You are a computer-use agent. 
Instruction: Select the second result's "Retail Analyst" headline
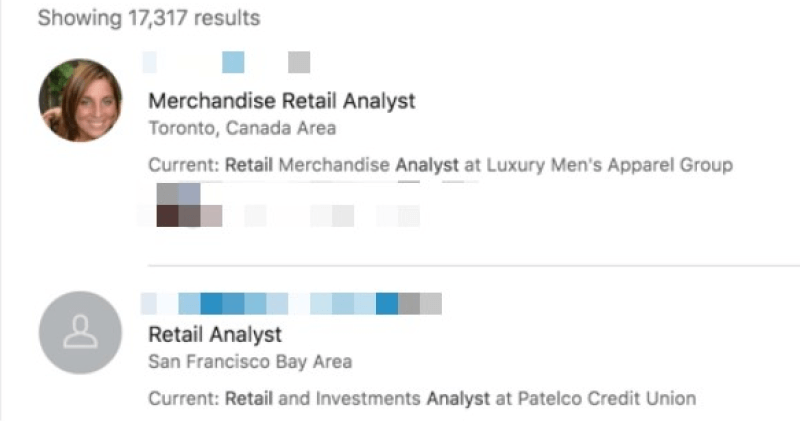215,334
